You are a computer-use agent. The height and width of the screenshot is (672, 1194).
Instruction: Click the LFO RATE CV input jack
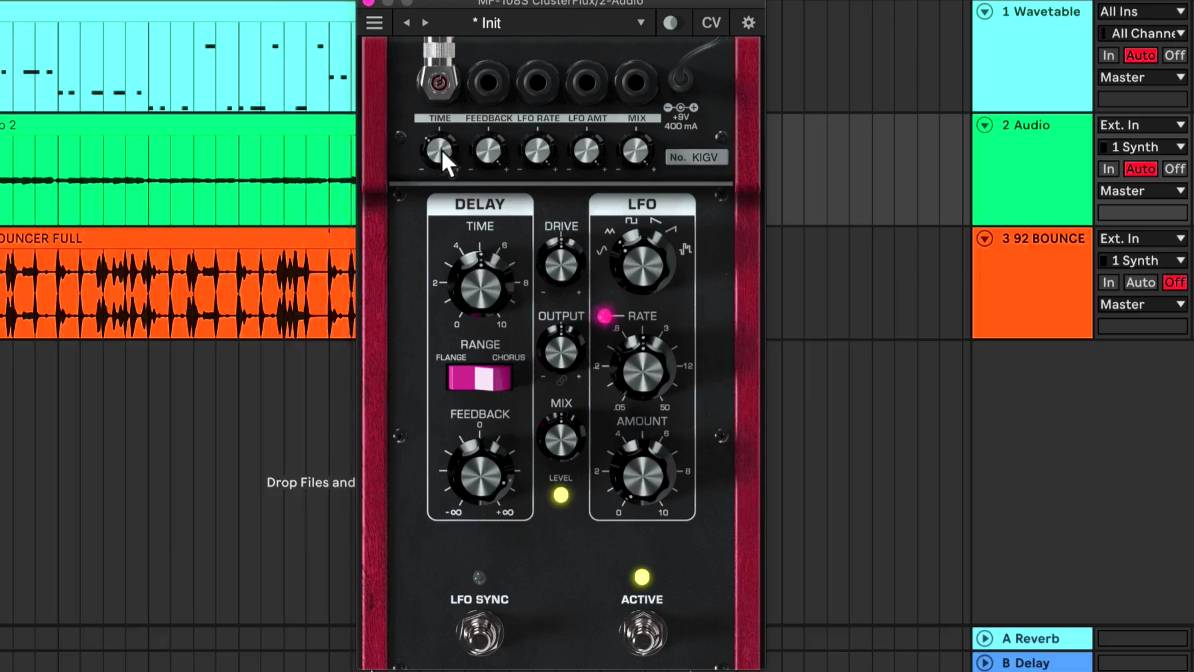point(537,82)
